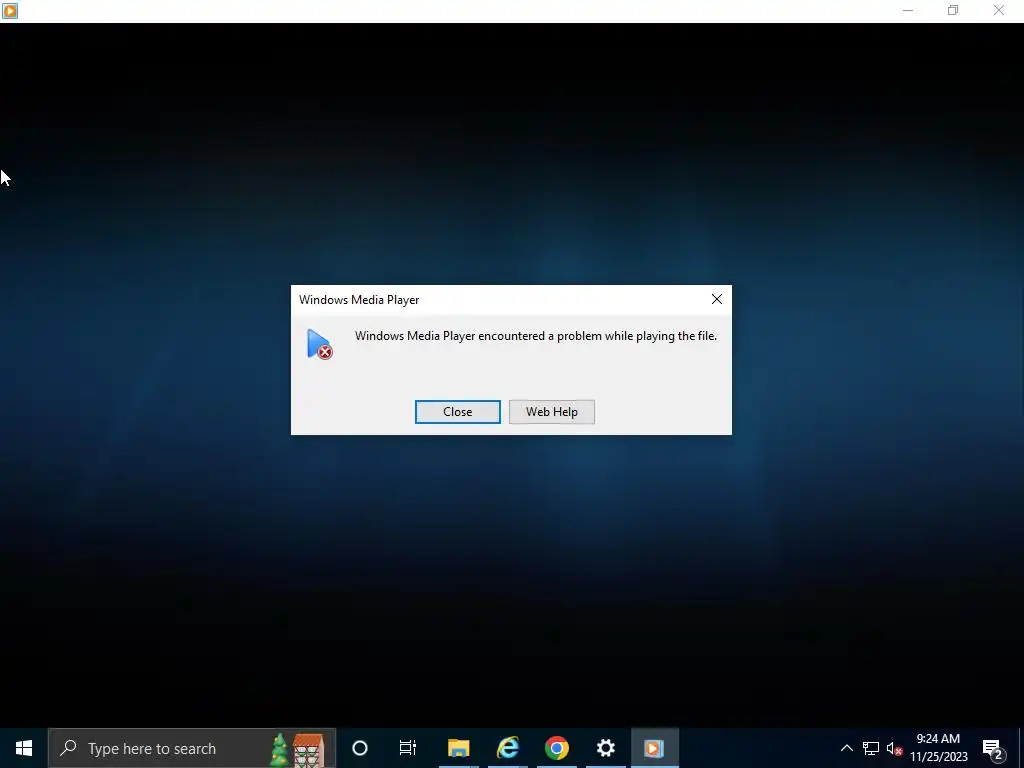The height and width of the screenshot is (768, 1024).
Task: Click the network status tray icon
Action: point(871,748)
